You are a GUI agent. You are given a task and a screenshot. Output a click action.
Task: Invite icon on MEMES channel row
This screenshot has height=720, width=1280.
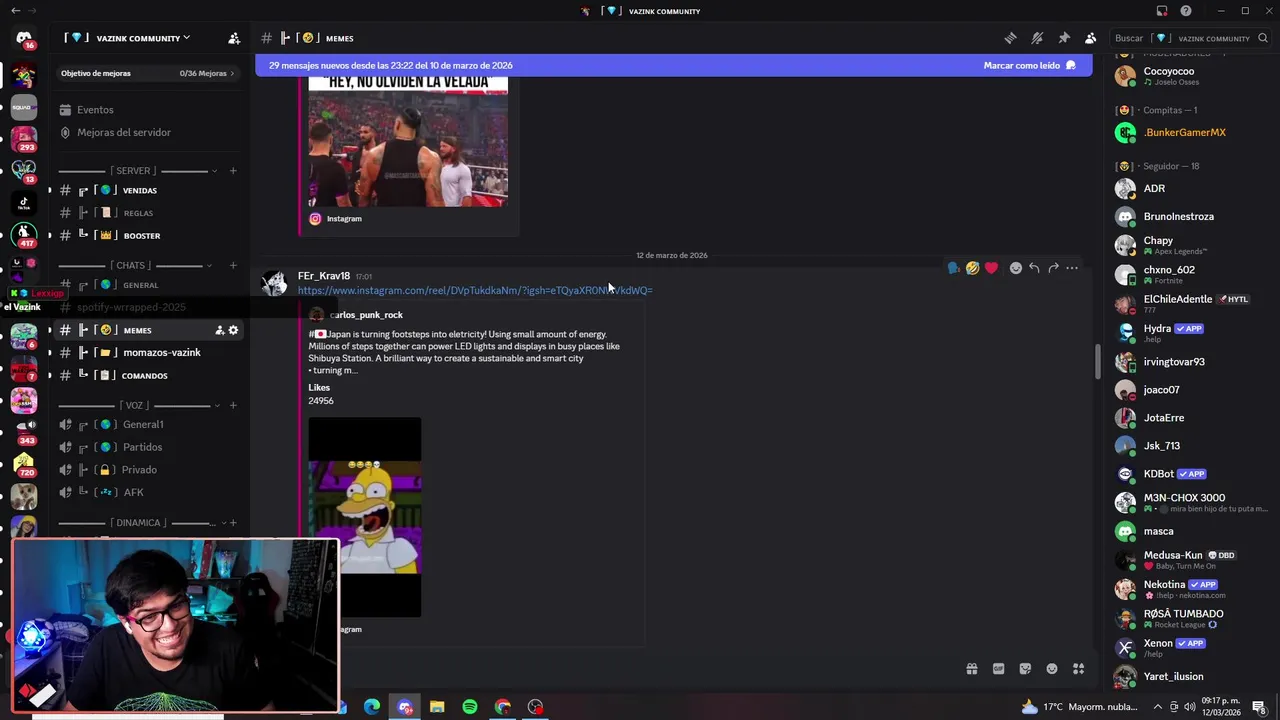coord(219,330)
